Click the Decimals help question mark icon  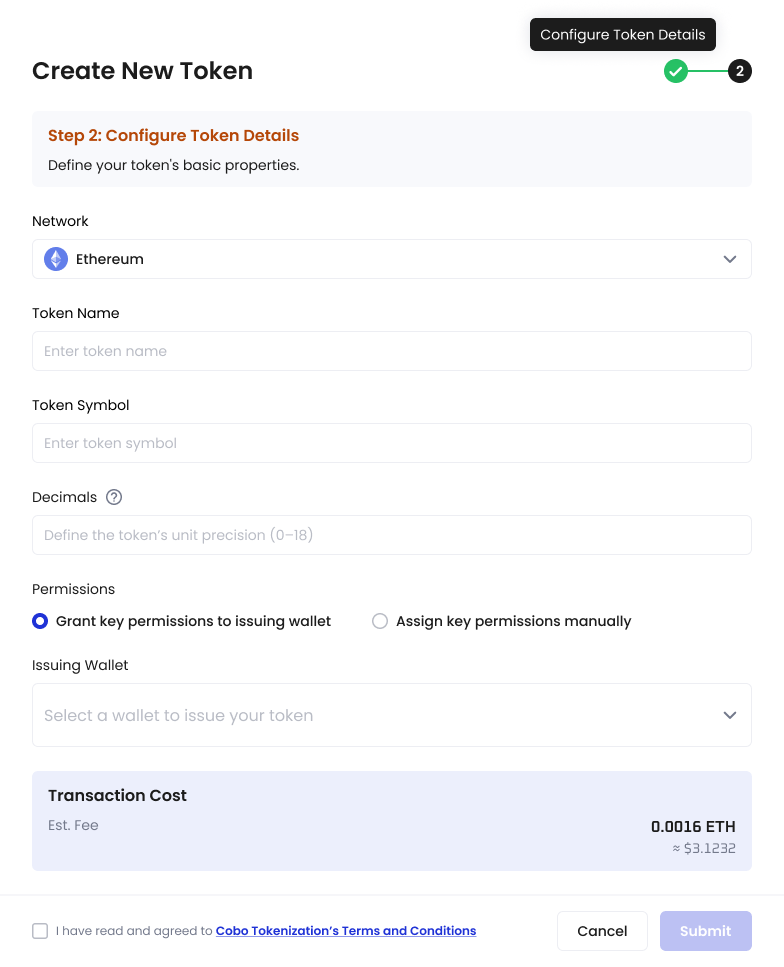(x=114, y=497)
